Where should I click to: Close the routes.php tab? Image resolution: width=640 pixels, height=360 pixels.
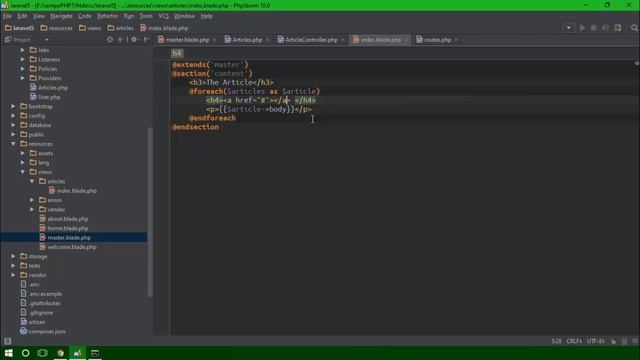pyautogui.click(x=456, y=40)
